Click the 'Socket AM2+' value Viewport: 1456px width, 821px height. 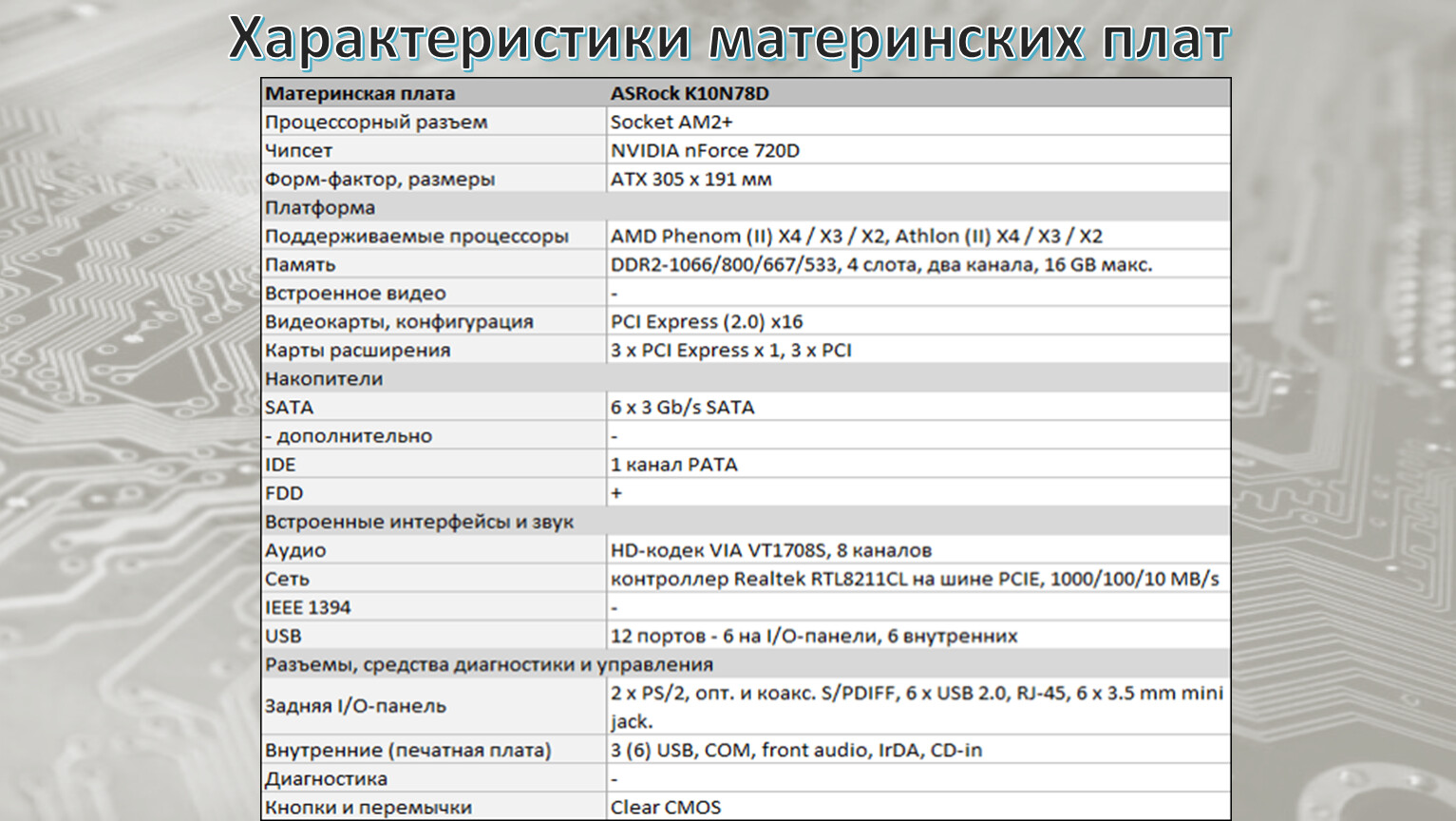point(671,122)
